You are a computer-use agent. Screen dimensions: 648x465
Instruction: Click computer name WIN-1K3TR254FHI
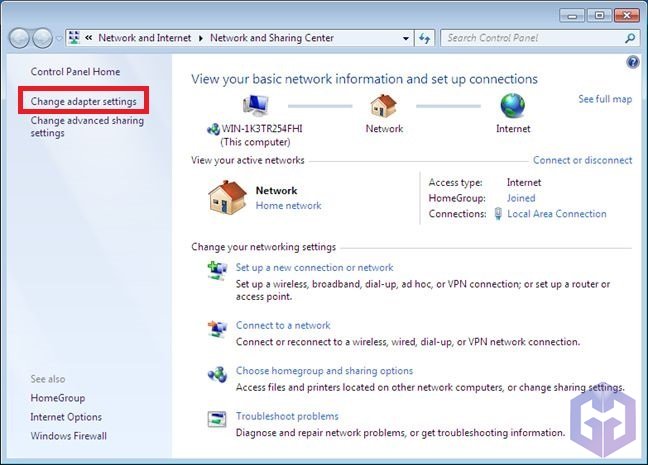click(x=262, y=129)
